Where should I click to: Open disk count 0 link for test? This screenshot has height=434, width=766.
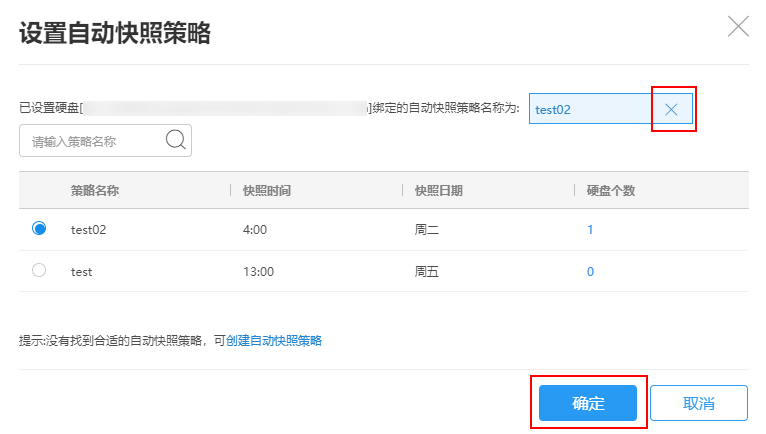coord(590,272)
